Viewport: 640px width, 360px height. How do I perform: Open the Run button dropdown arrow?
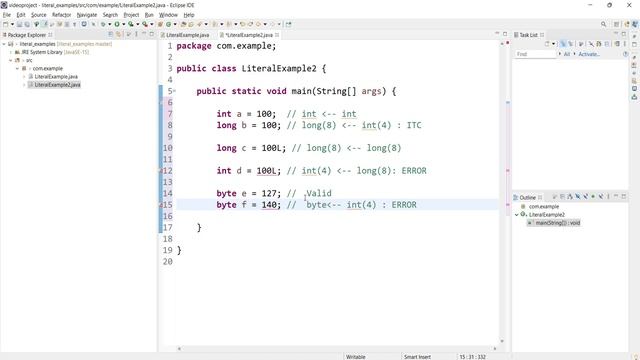(x=124, y=24)
